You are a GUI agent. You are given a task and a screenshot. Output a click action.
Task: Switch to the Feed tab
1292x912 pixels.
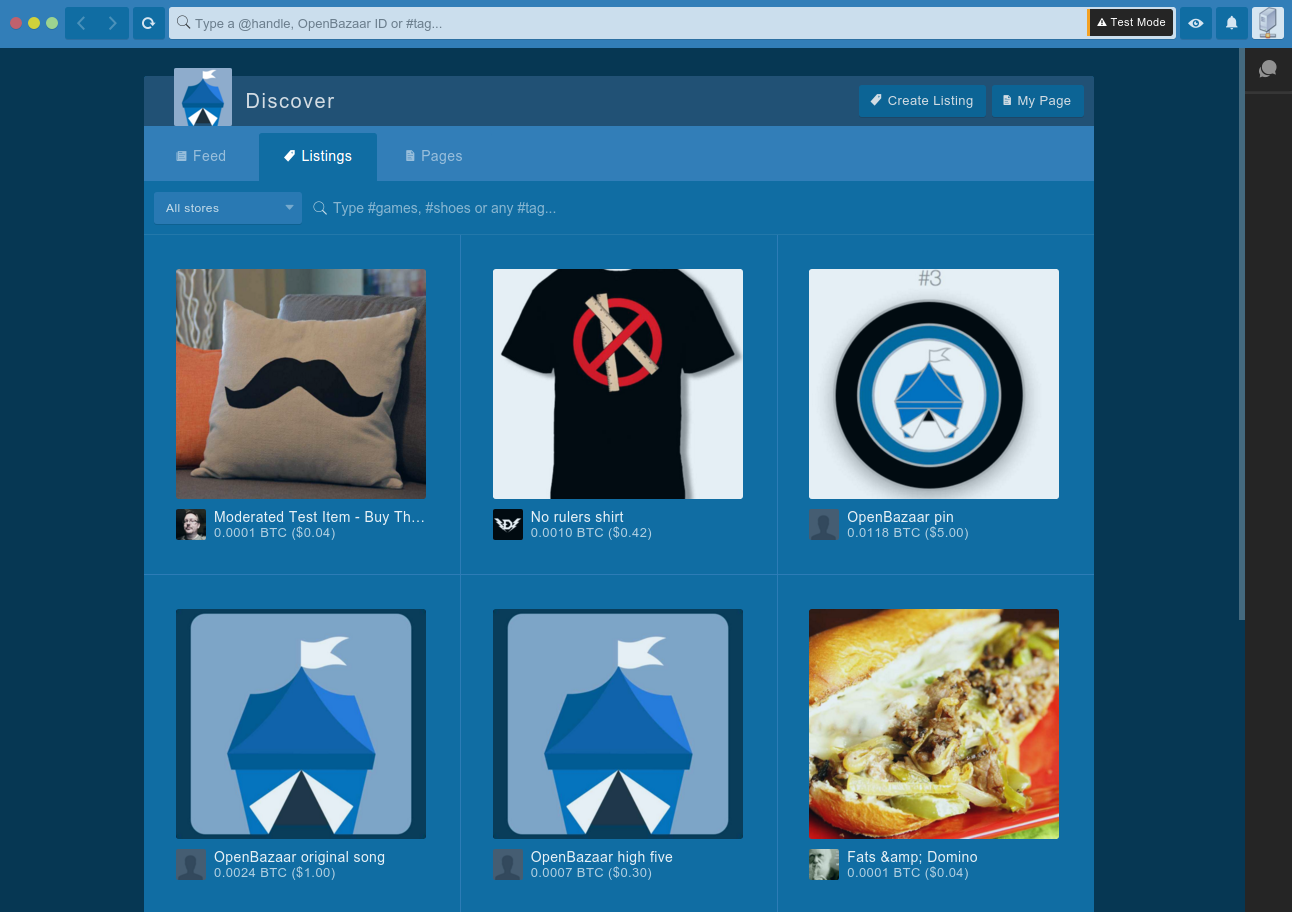click(201, 156)
